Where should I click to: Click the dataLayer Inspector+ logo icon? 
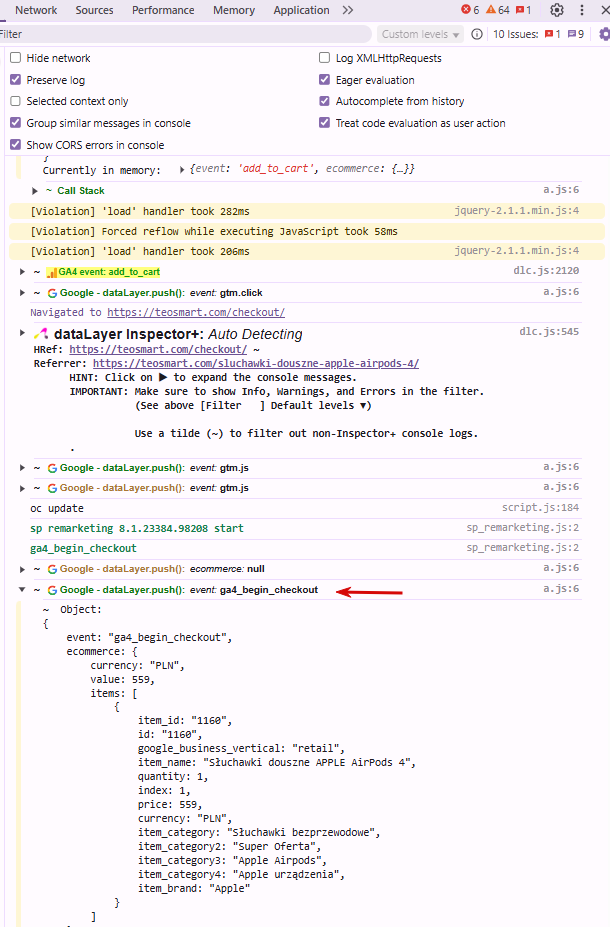[41, 335]
